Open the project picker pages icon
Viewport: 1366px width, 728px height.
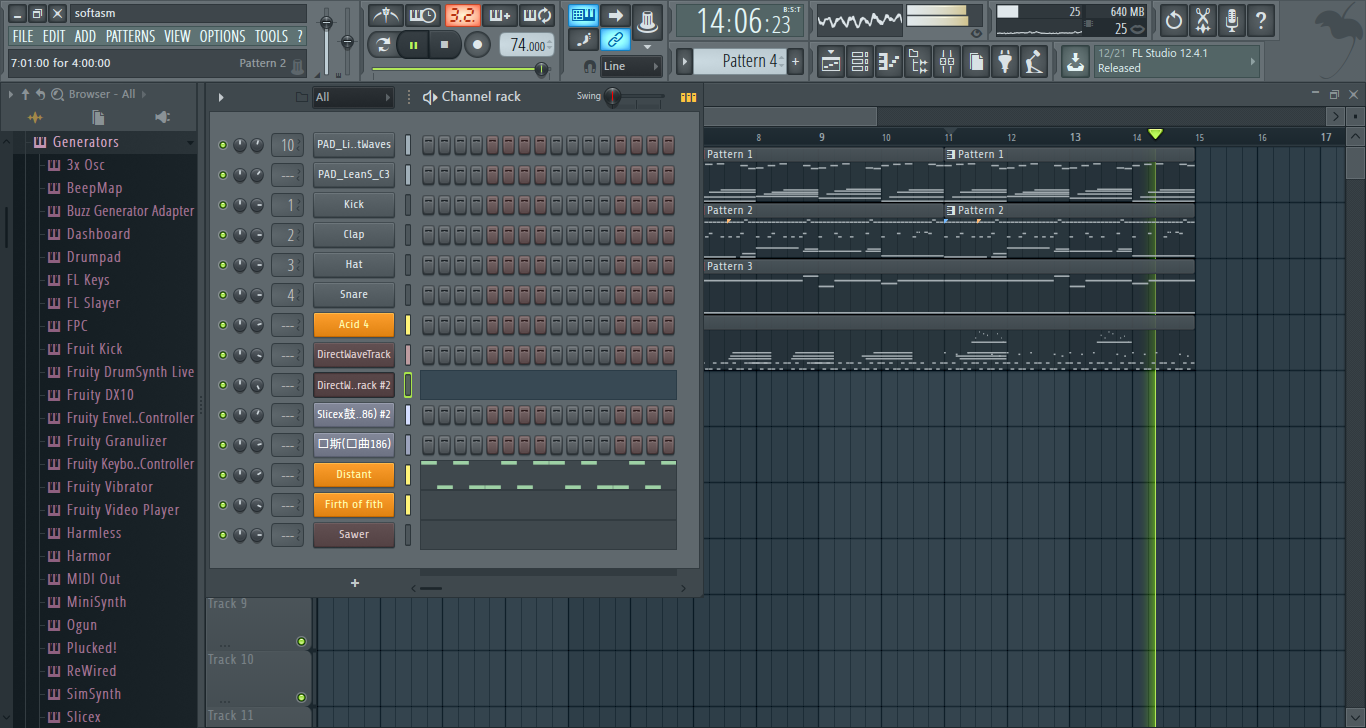click(x=976, y=61)
